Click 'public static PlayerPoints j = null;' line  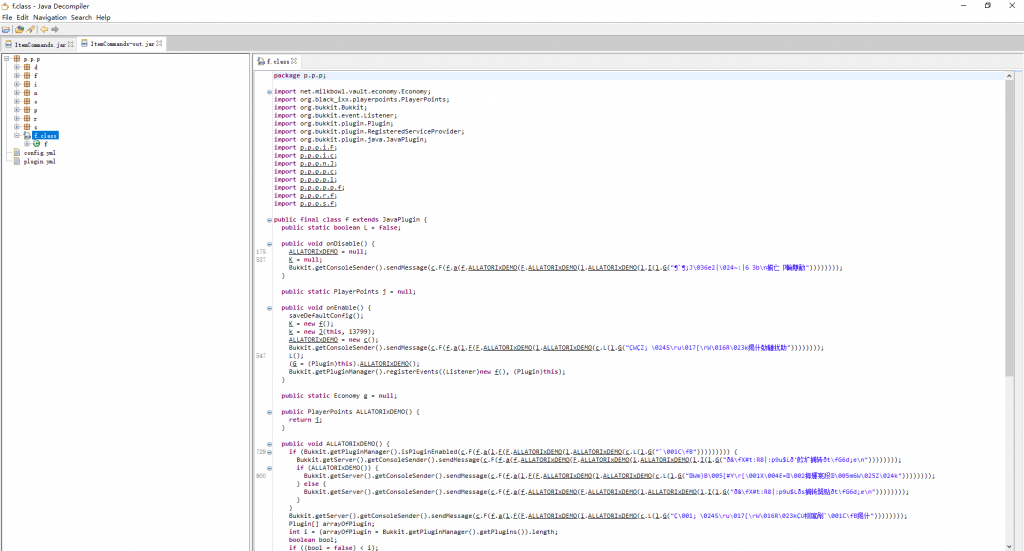[349, 292]
